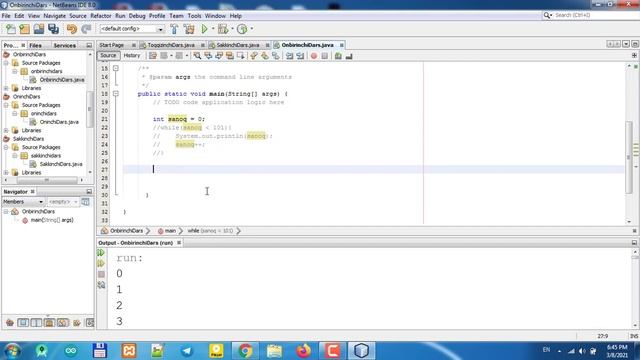
Task: Toggle Highlight Search in editor toolbar
Action: (230, 56)
